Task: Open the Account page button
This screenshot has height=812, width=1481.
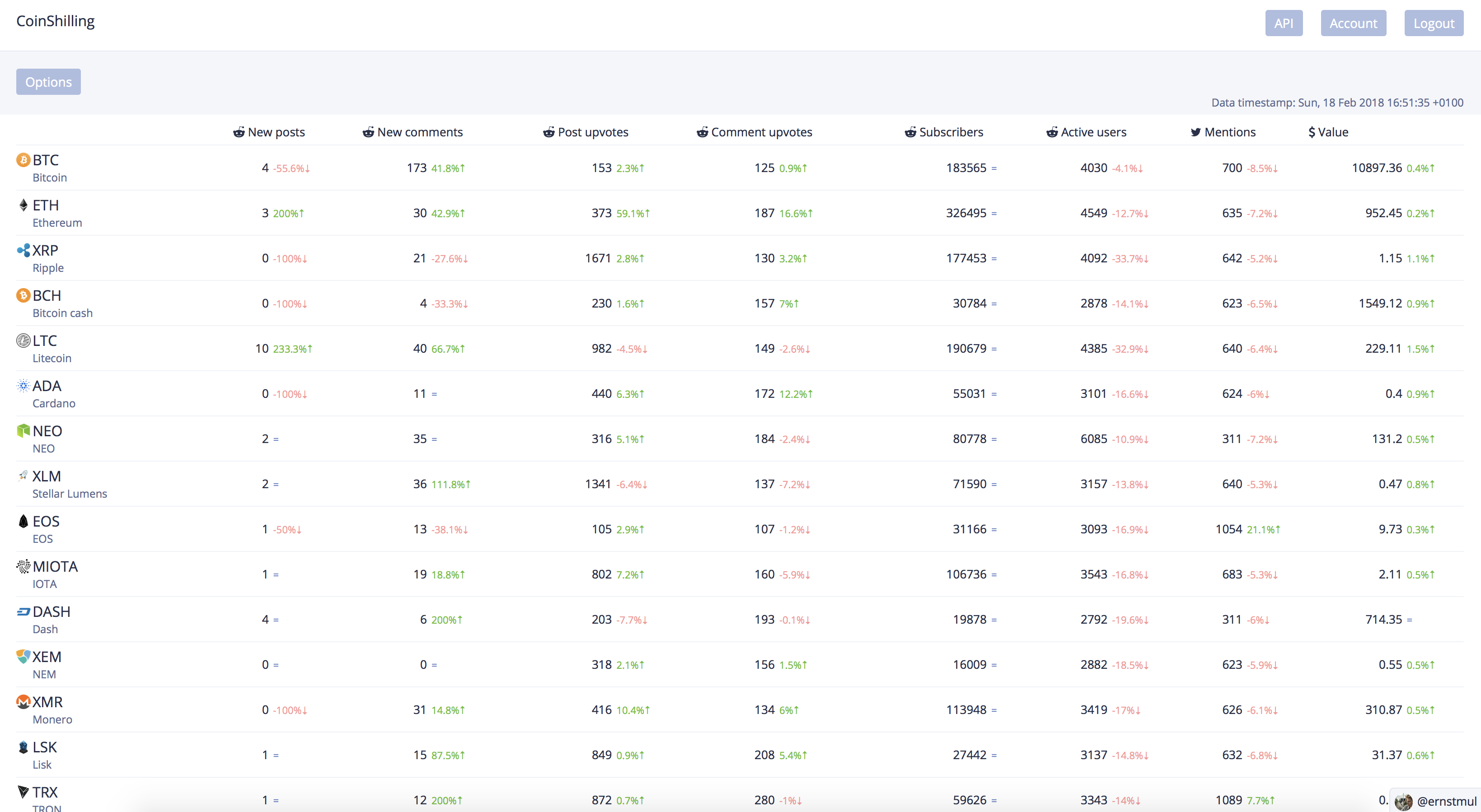Action: tap(1354, 23)
